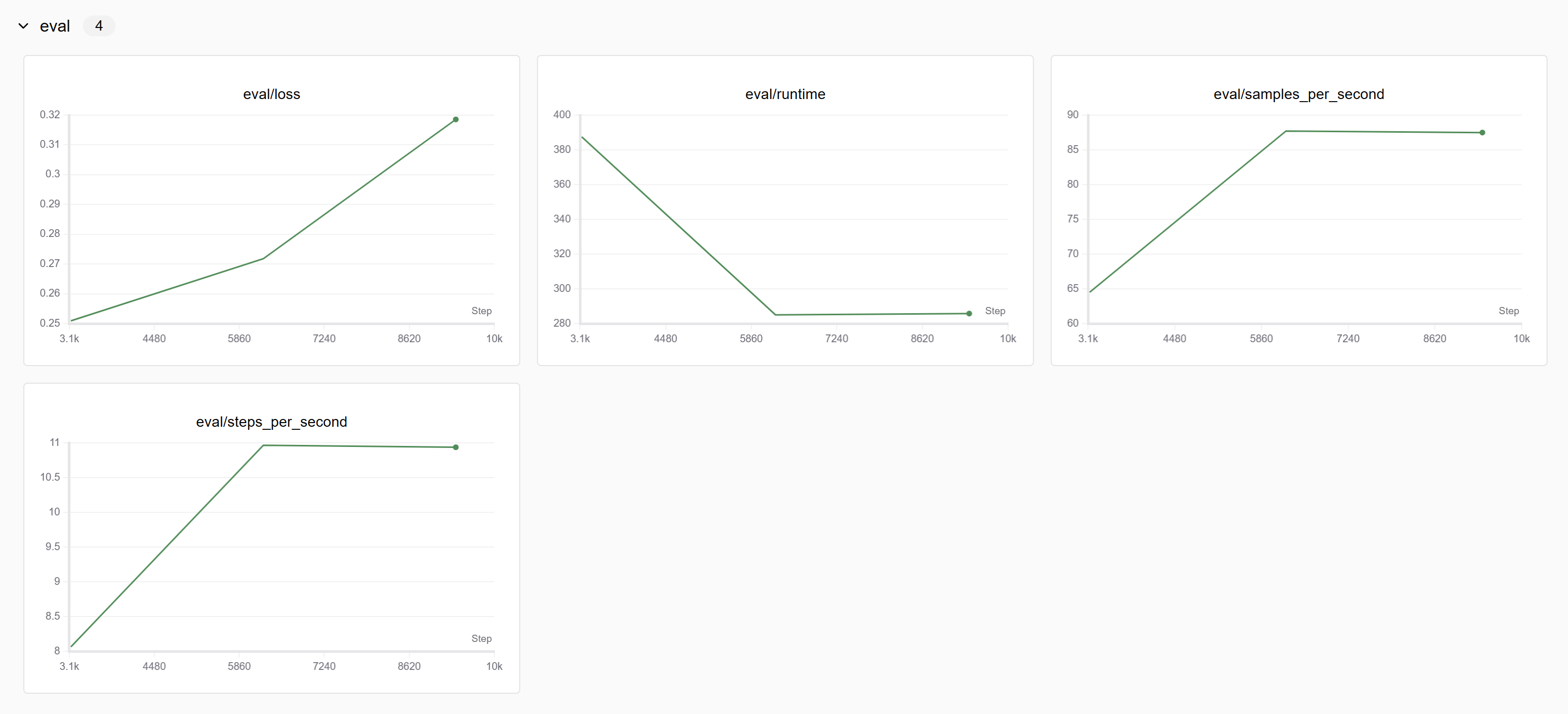Click the end data point on eval/samples_per_second
The image size is (1568, 714).
1482,133
